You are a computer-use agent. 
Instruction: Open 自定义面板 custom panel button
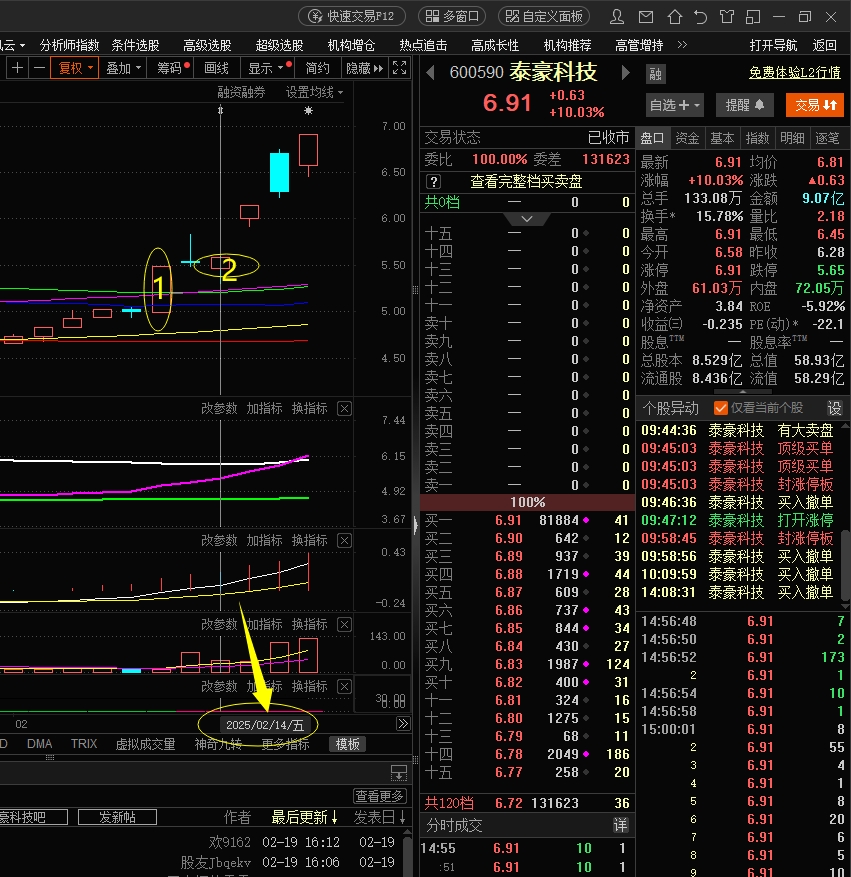click(x=544, y=16)
